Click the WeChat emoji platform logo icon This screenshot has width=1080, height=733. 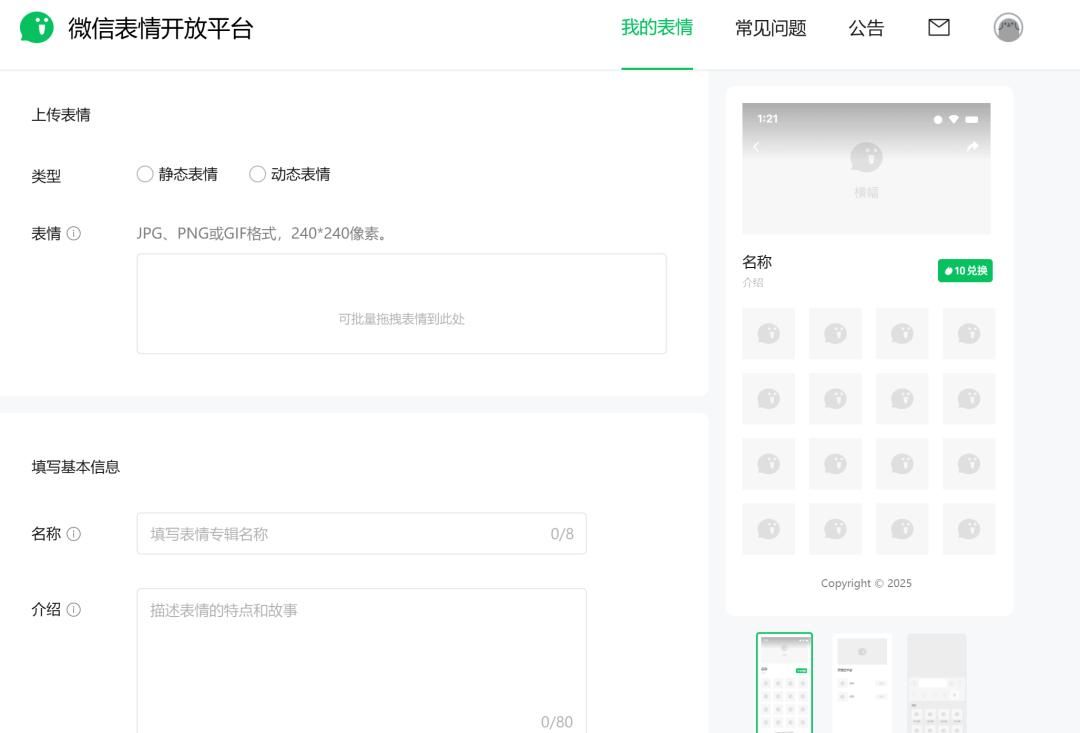coord(37,28)
